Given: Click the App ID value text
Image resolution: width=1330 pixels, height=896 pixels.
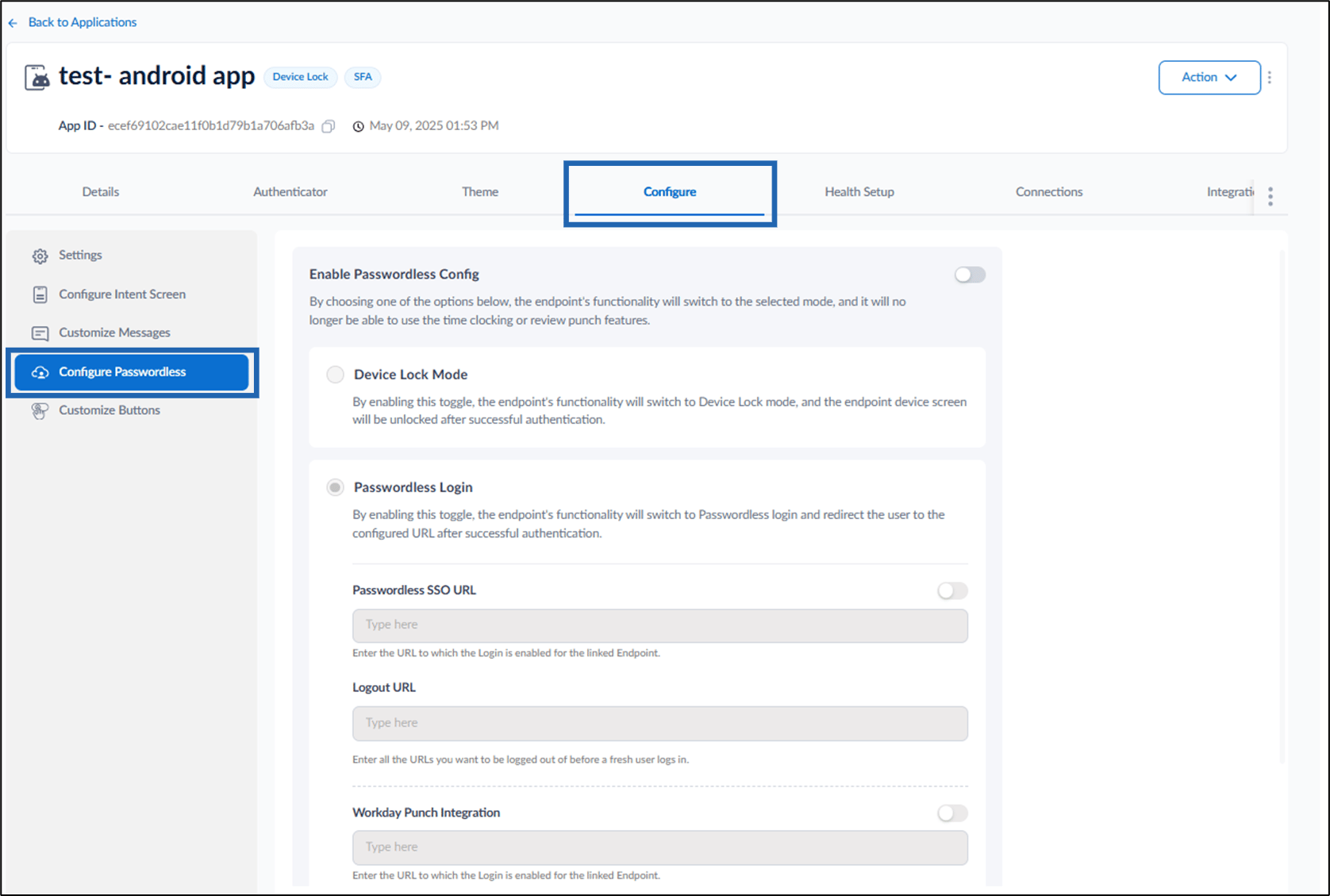Looking at the screenshot, I should coord(211,125).
